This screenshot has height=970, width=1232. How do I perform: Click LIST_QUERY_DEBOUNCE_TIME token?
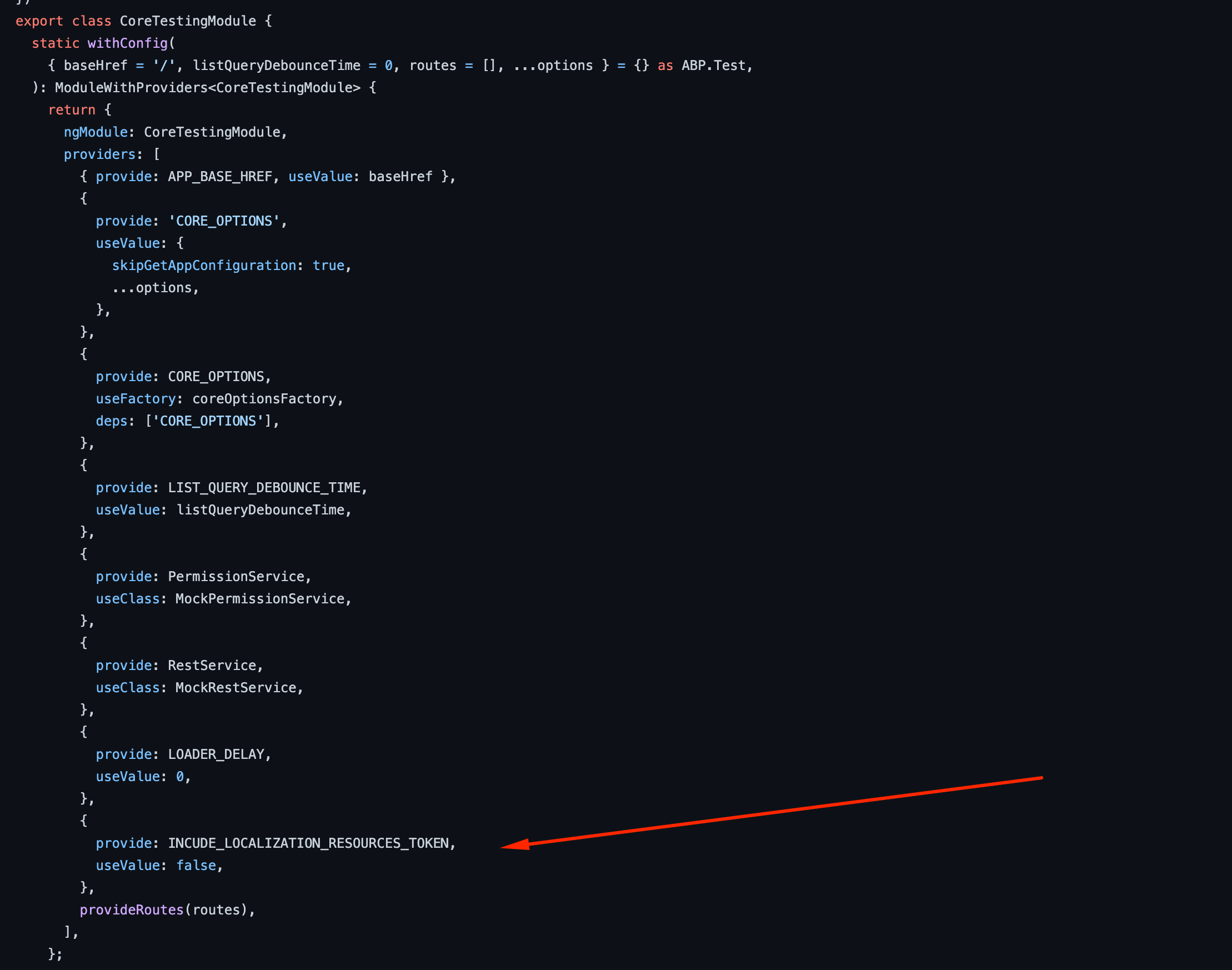(x=264, y=488)
